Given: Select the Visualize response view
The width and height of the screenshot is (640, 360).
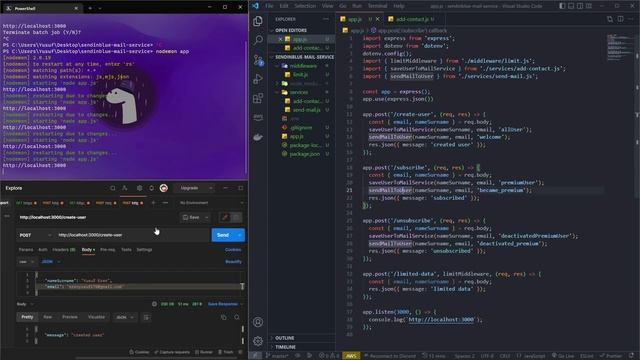Looking at the screenshot, I should pos(96,317).
